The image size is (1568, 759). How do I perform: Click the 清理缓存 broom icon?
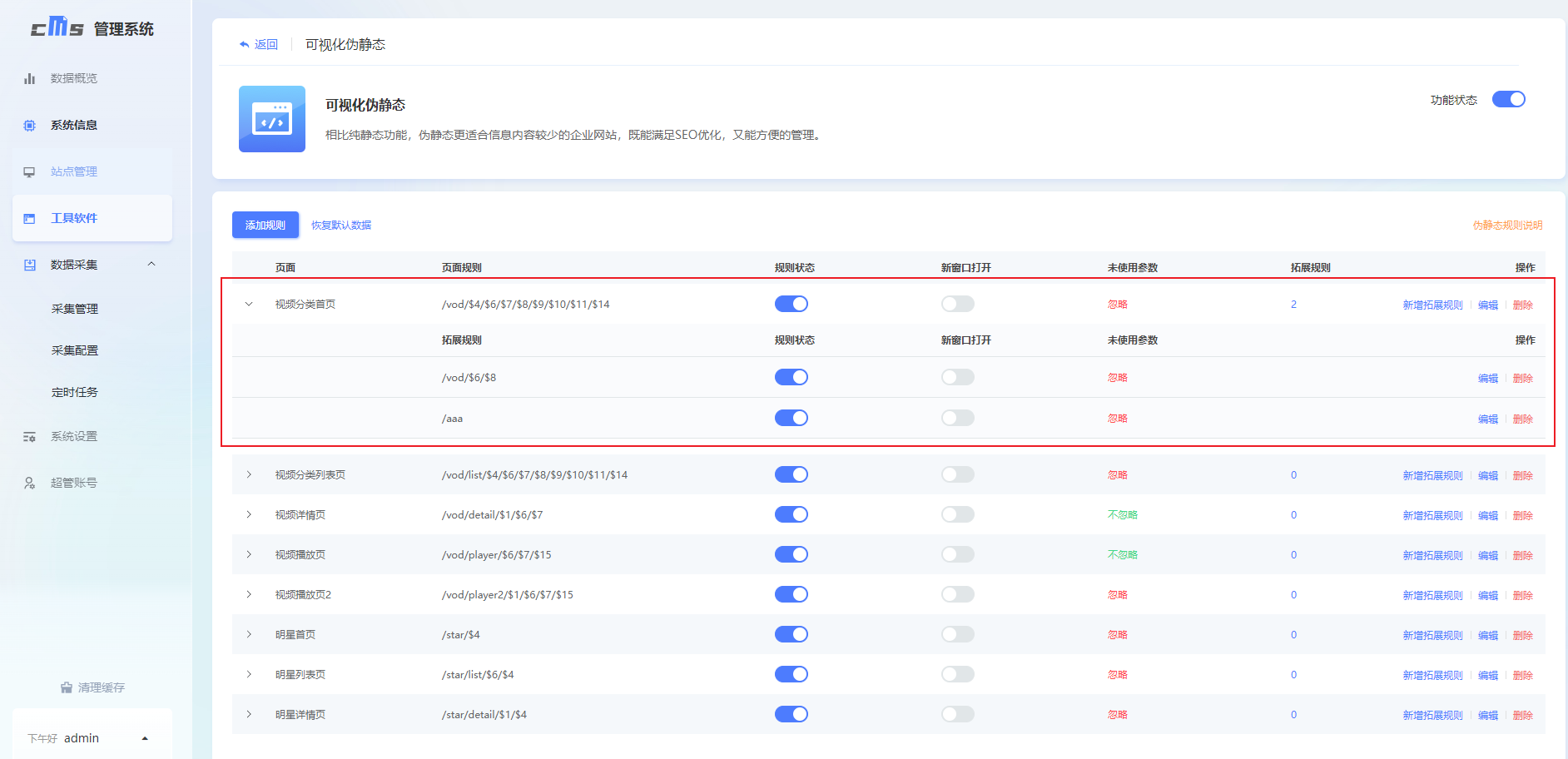[67, 687]
